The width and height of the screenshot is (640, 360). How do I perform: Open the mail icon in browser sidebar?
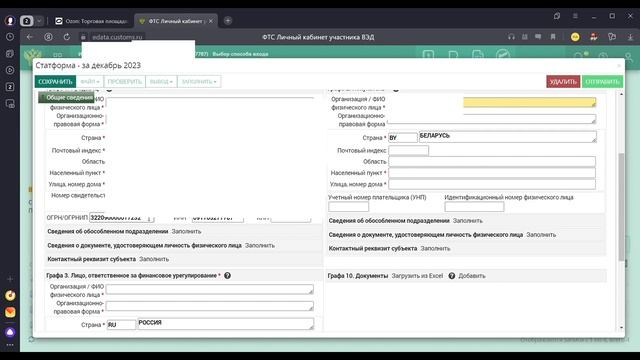[x=10, y=312]
